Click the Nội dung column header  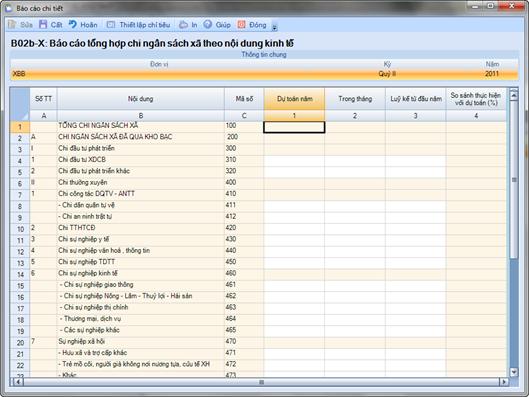(x=140, y=99)
